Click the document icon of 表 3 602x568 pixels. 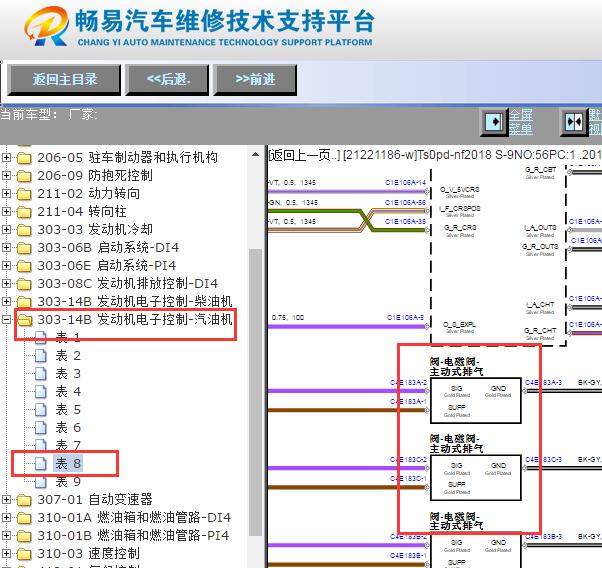pos(41,374)
